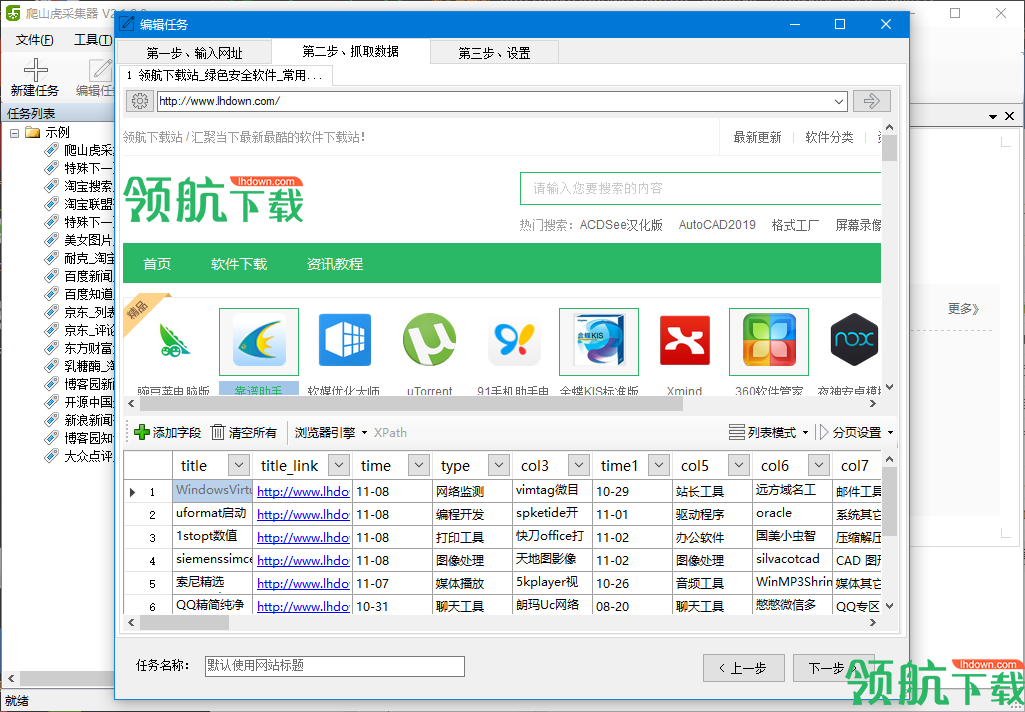Open the col6 column dropdown

[x=819, y=466]
